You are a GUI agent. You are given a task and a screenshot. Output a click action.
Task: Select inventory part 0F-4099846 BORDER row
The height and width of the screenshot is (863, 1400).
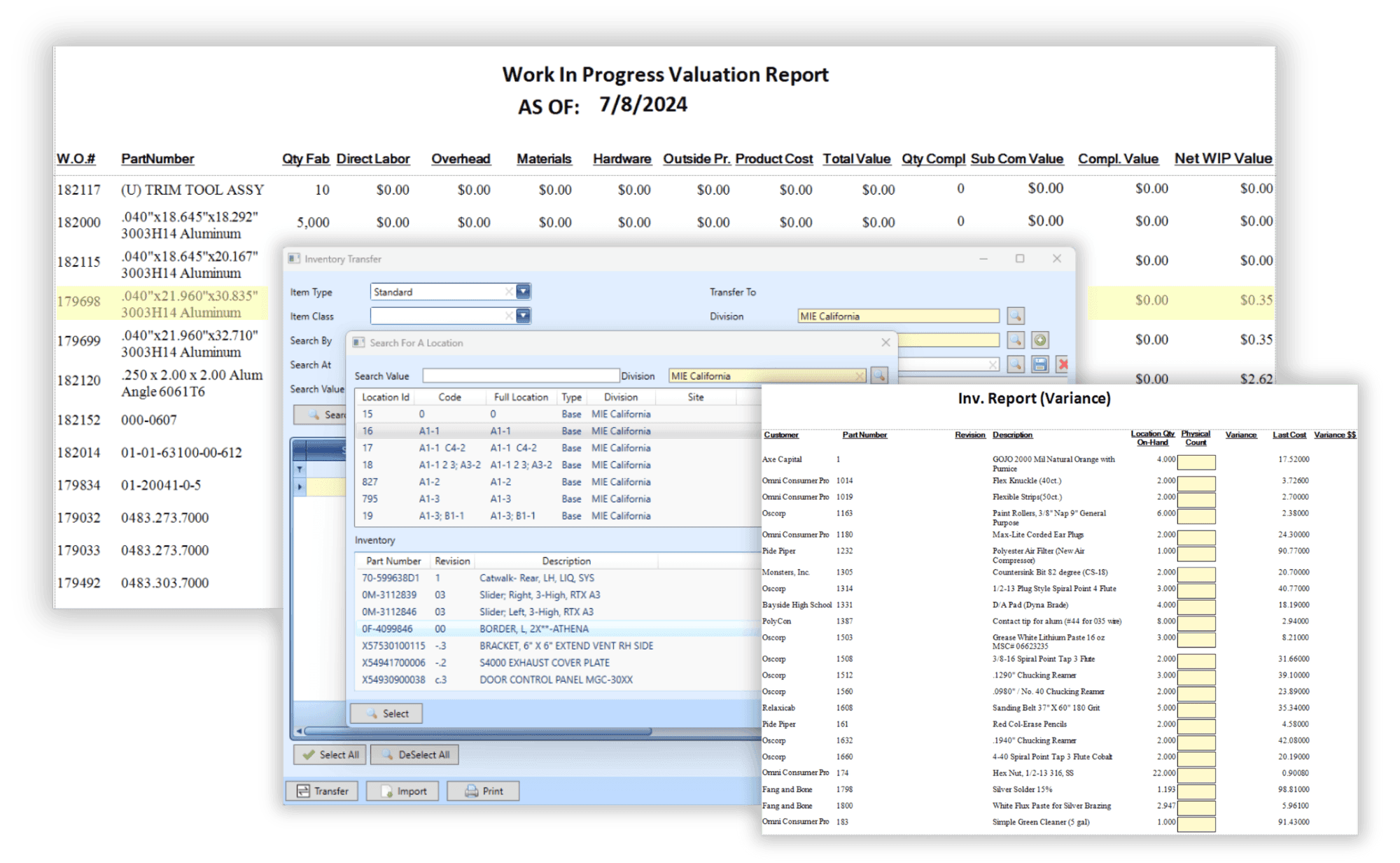(556, 629)
